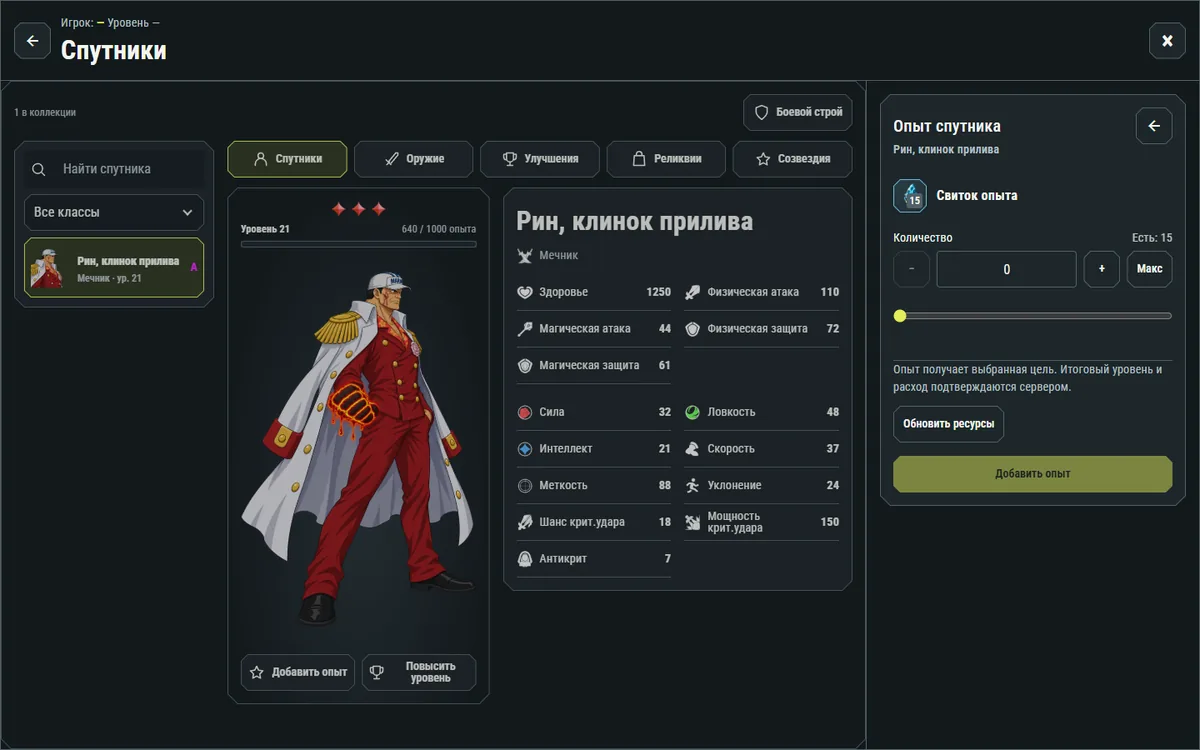Click the Добавить опыт confirm button

1032,474
